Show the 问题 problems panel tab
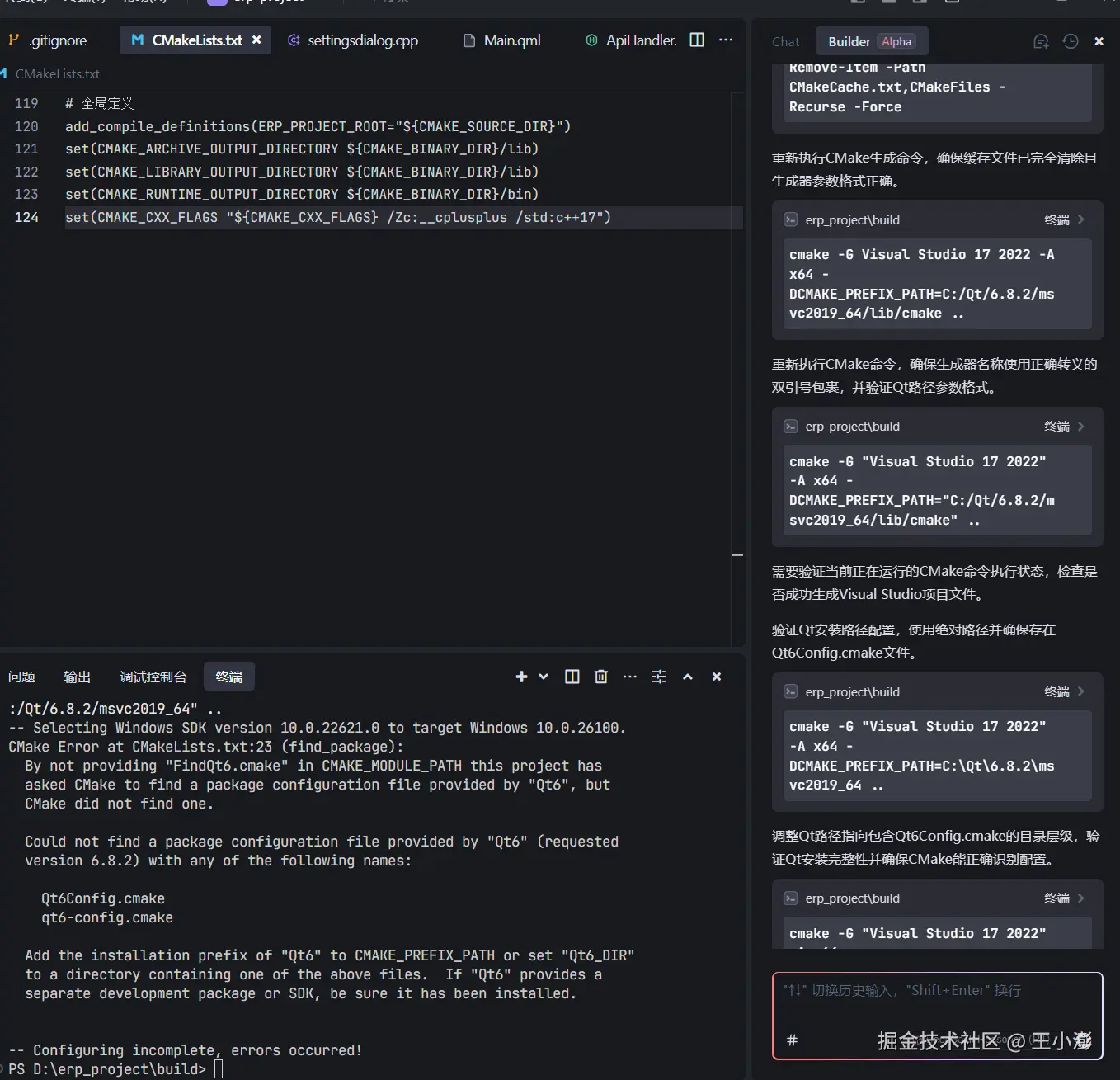This screenshot has height=1080, width=1120. click(21, 677)
